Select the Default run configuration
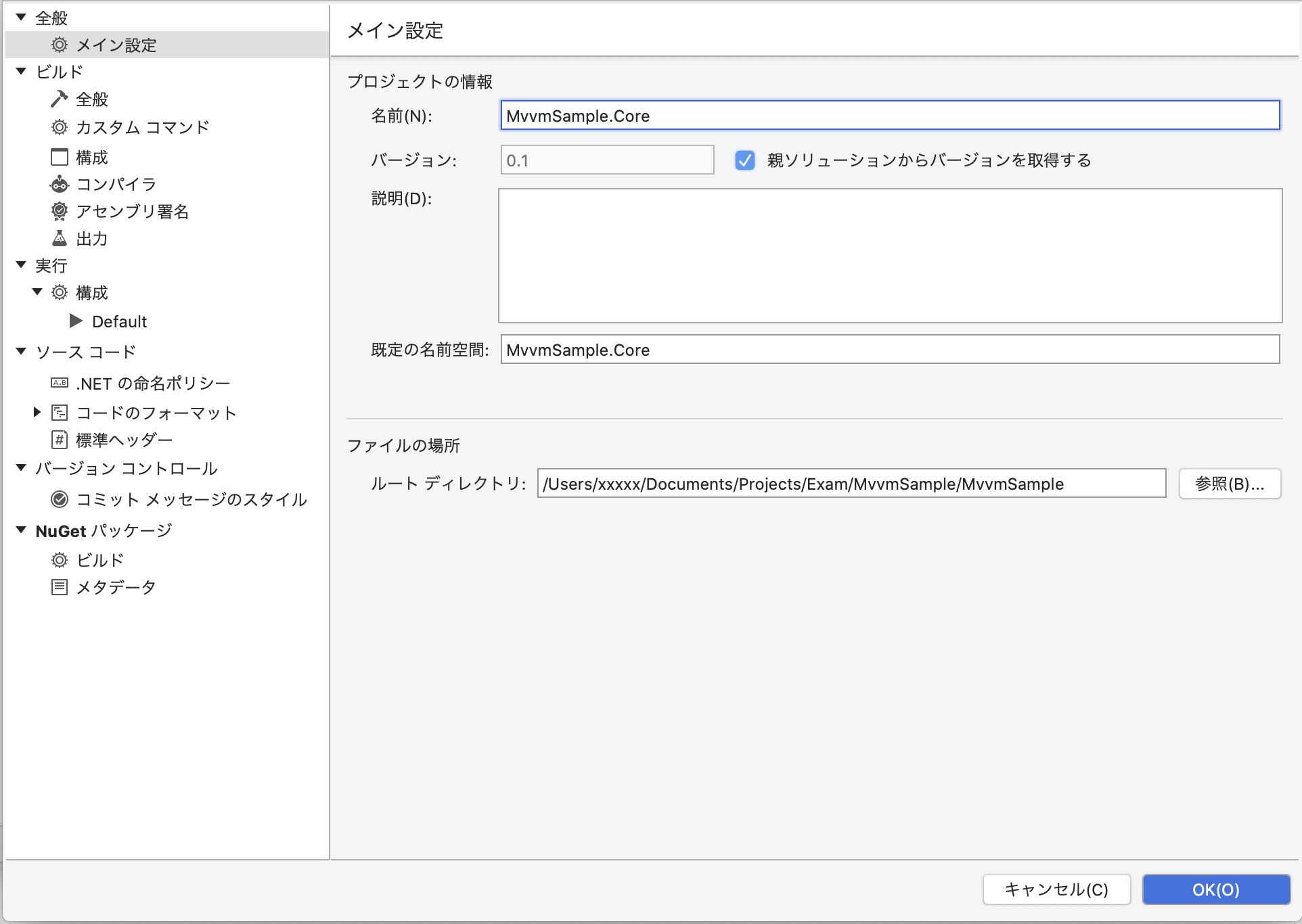The width and height of the screenshot is (1302, 924). point(119,321)
